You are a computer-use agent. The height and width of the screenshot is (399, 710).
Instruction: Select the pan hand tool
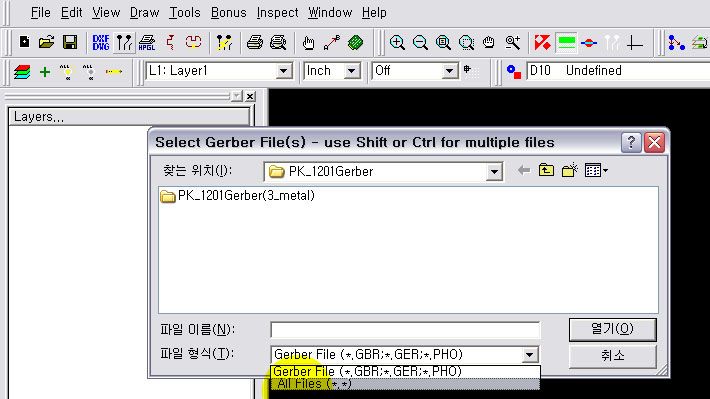coord(489,43)
